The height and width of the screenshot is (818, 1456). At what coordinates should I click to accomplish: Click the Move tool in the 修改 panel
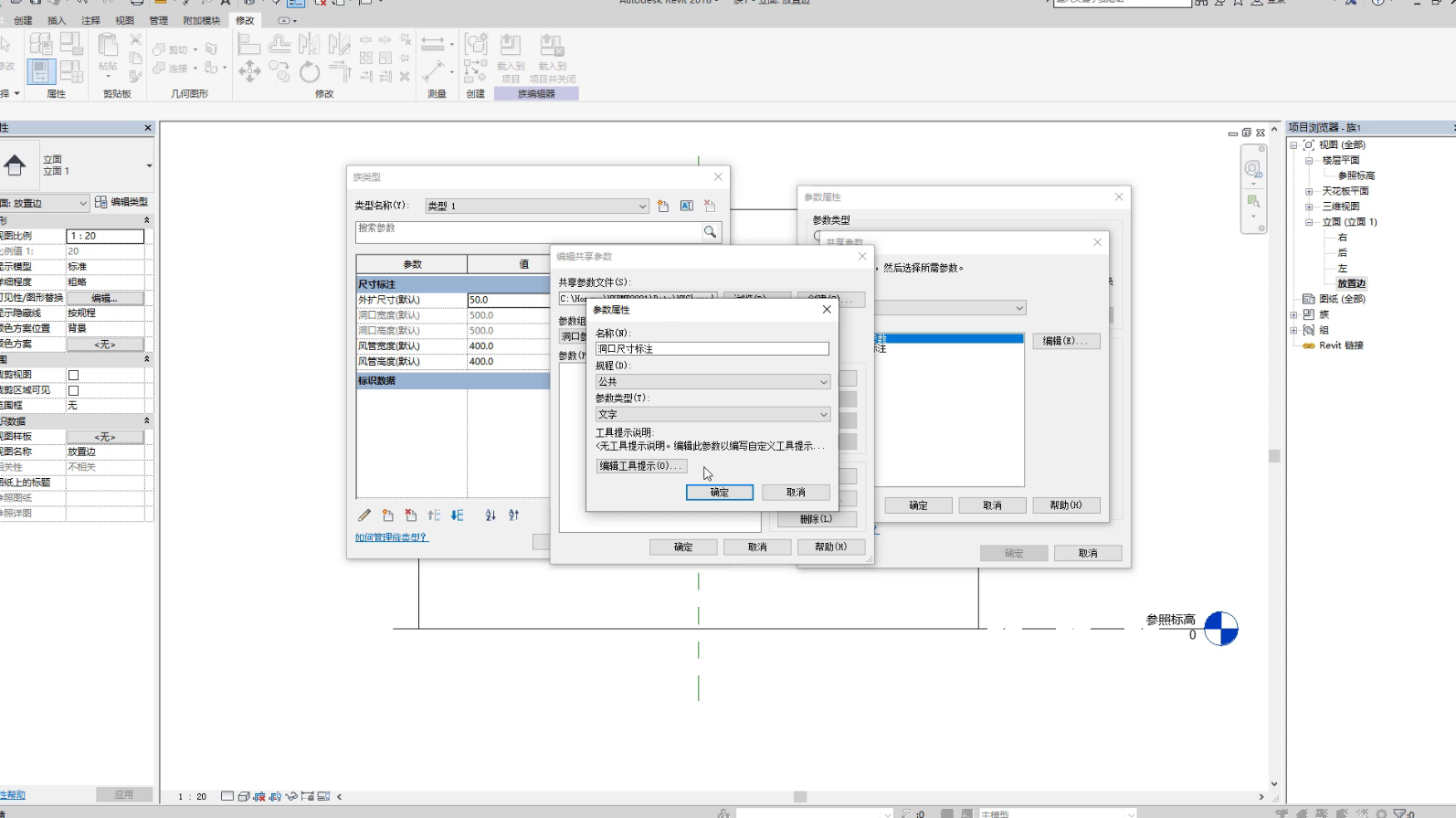click(249, 71)
